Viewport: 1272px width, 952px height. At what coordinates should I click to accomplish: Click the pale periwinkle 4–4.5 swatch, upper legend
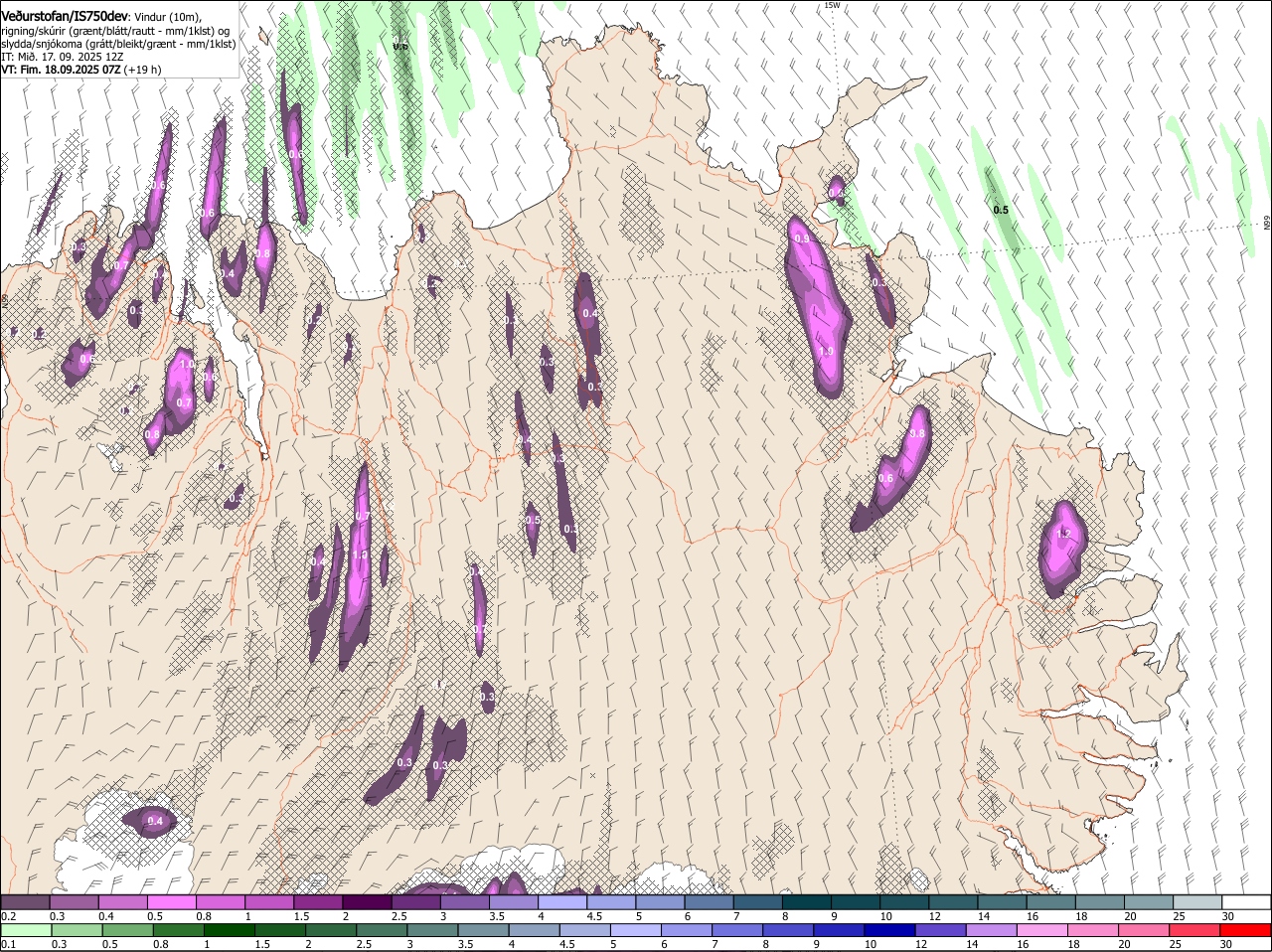pos(562,902)
